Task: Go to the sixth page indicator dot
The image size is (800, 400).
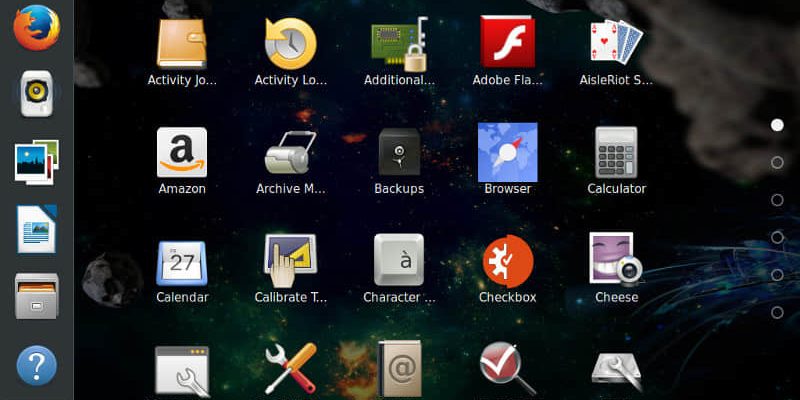Action: coord(777,312)
